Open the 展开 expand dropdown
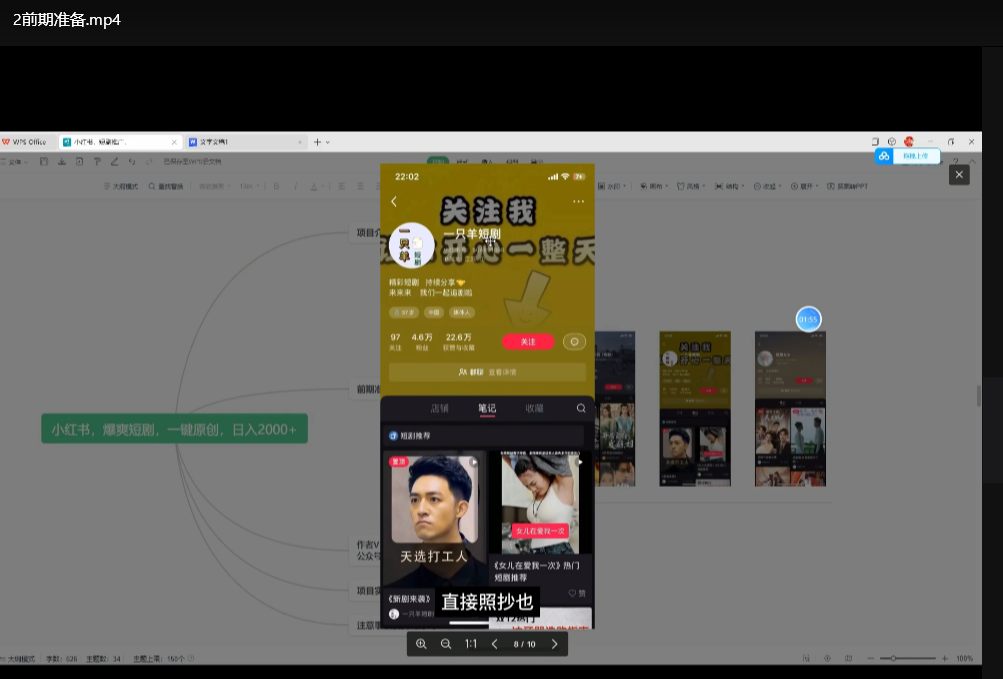Viewport: 1003px width, 679px height. click(805, 186)
